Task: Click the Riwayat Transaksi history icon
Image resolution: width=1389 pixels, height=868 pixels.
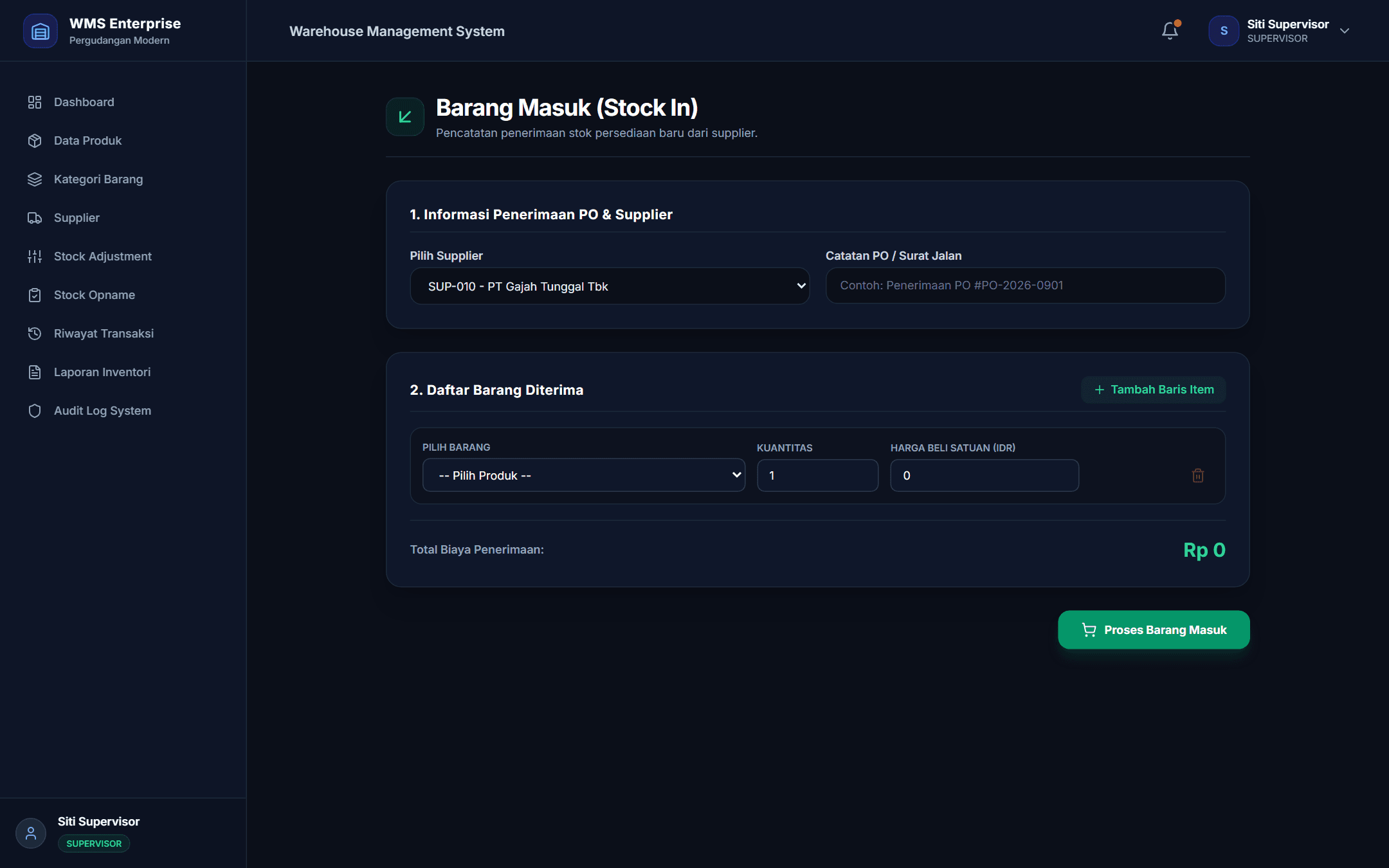Action: point(35,334)
